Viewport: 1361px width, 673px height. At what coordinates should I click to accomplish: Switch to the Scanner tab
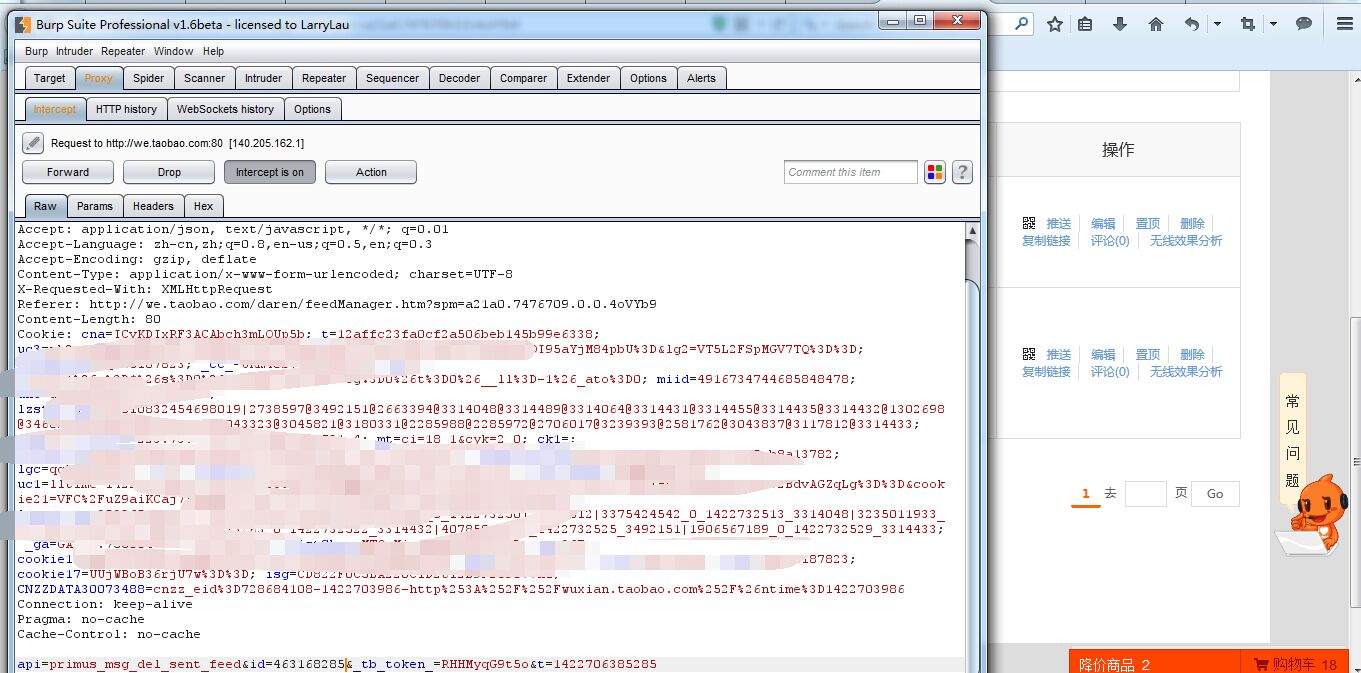pyautogui.click(x=205, y=78)
